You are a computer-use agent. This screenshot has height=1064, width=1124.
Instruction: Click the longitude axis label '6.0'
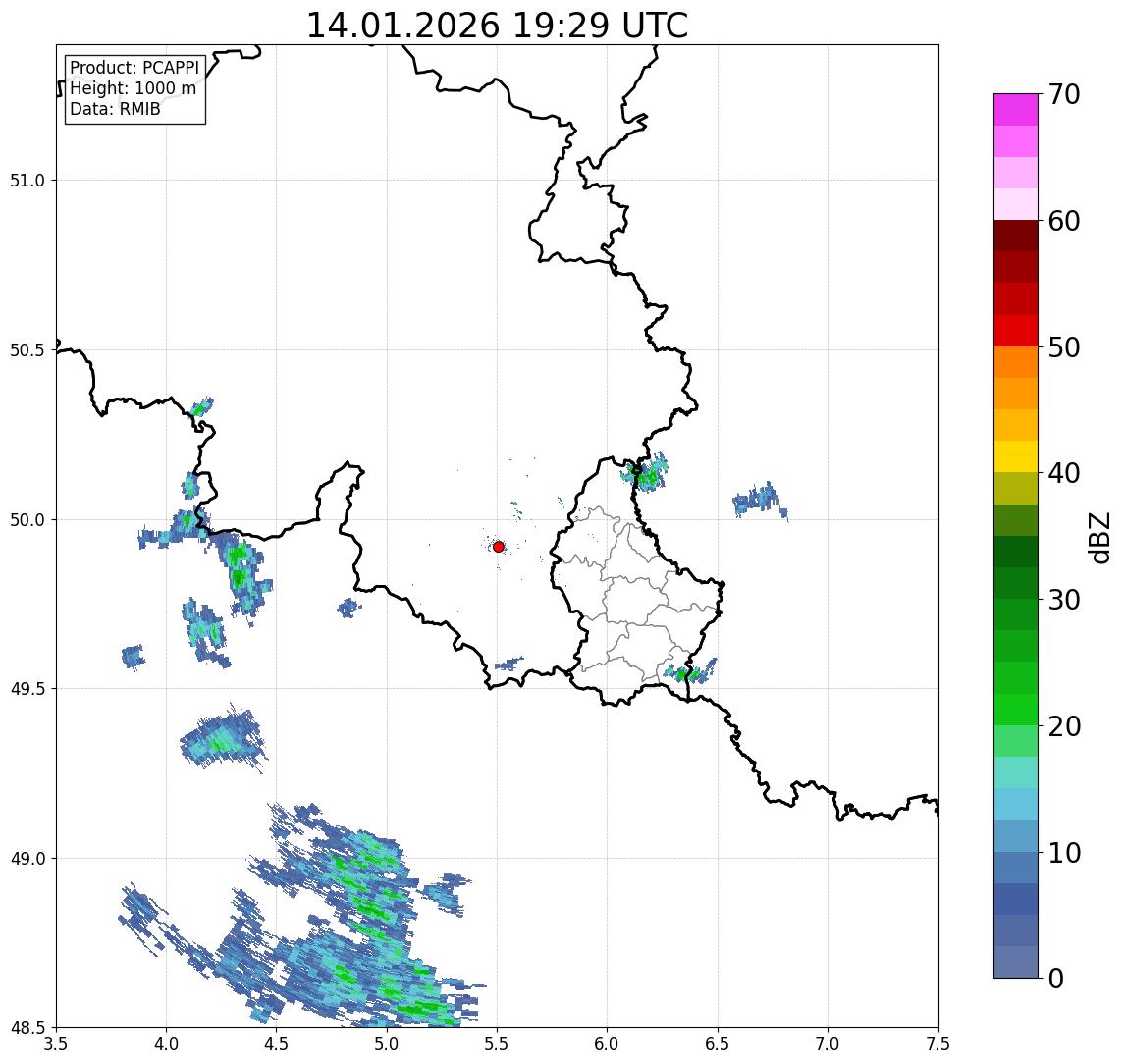coord(608,1044)
